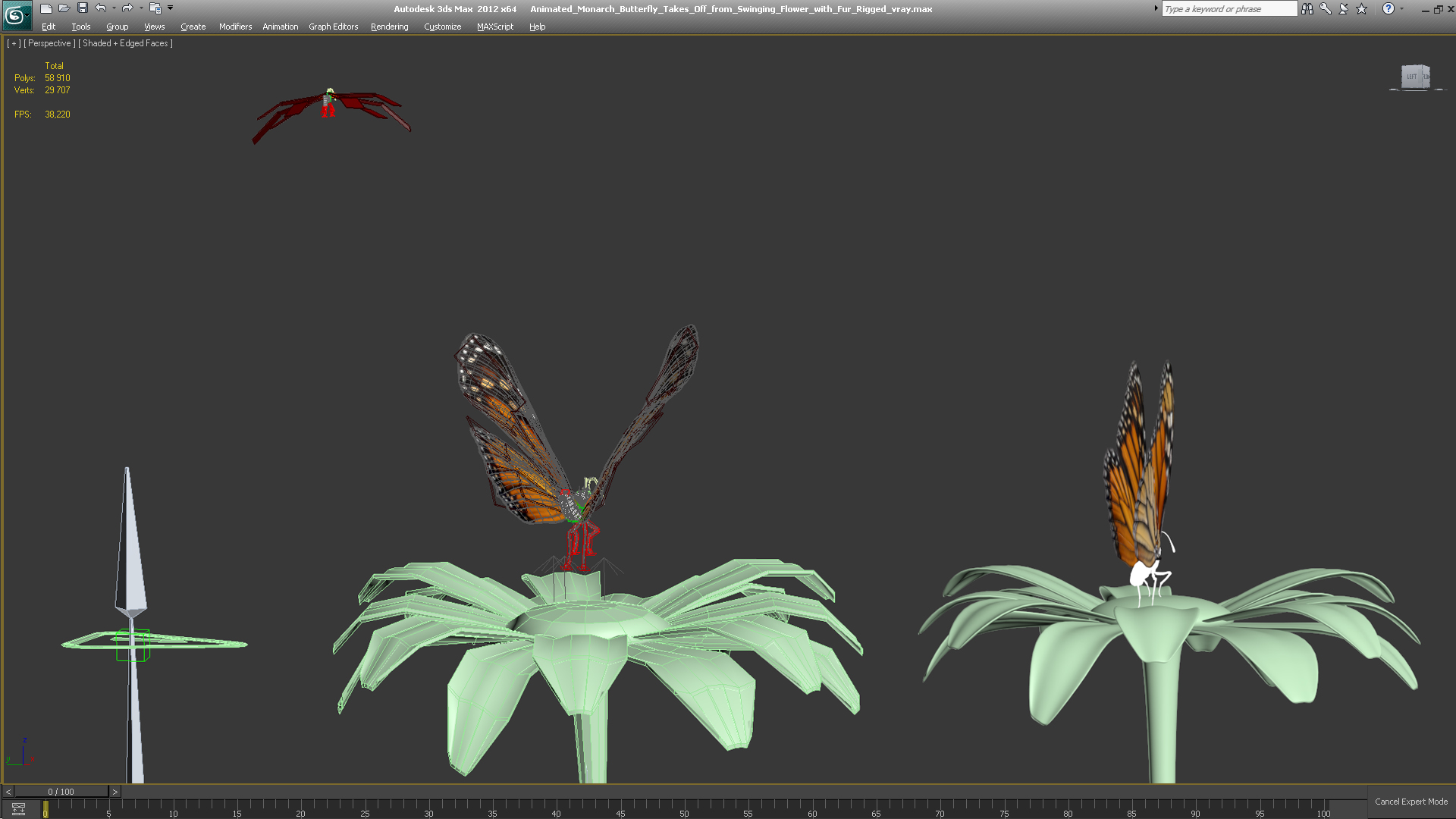This screenshot has height=819, width=1456.
Task: Open the Help menu
Action: pyautogui.click(x=538, y=27)
